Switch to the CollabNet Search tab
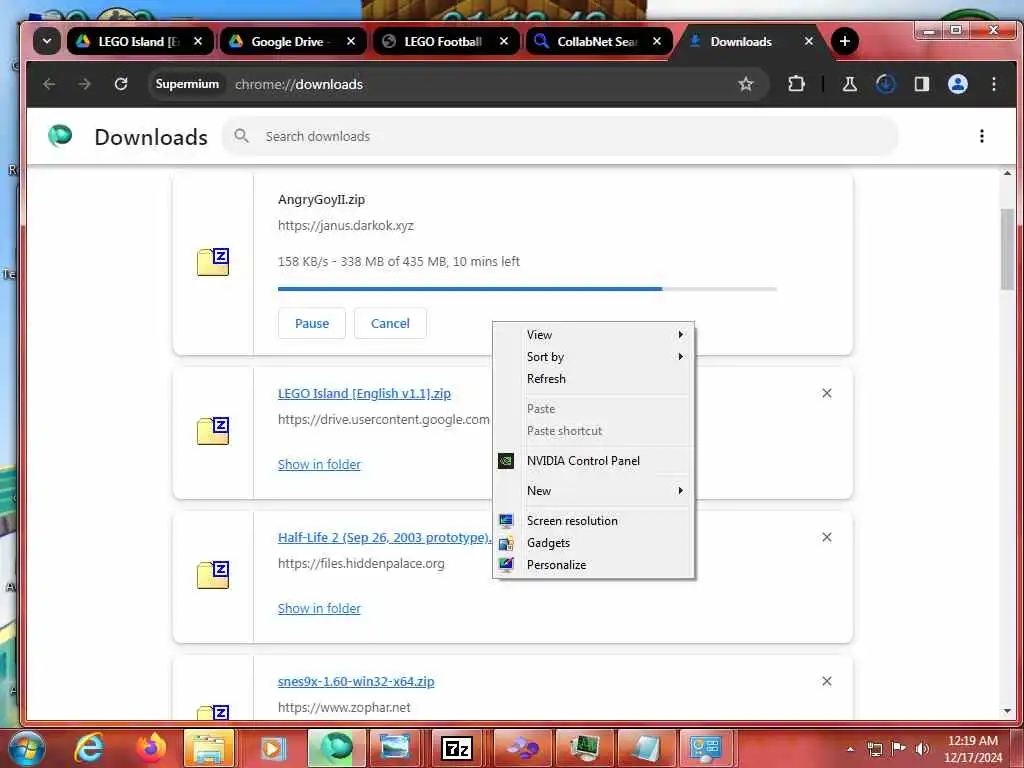Screen dimensions: 1024x768 [599, 41]
